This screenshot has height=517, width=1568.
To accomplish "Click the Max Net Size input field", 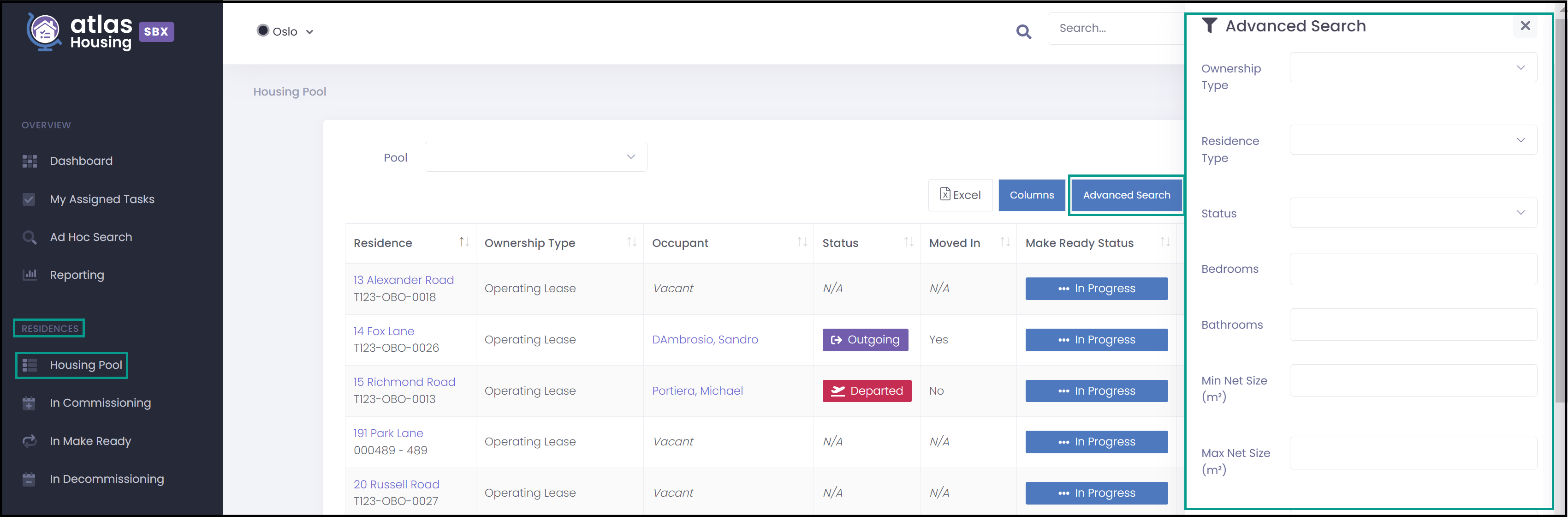I will coord(1413,452).
